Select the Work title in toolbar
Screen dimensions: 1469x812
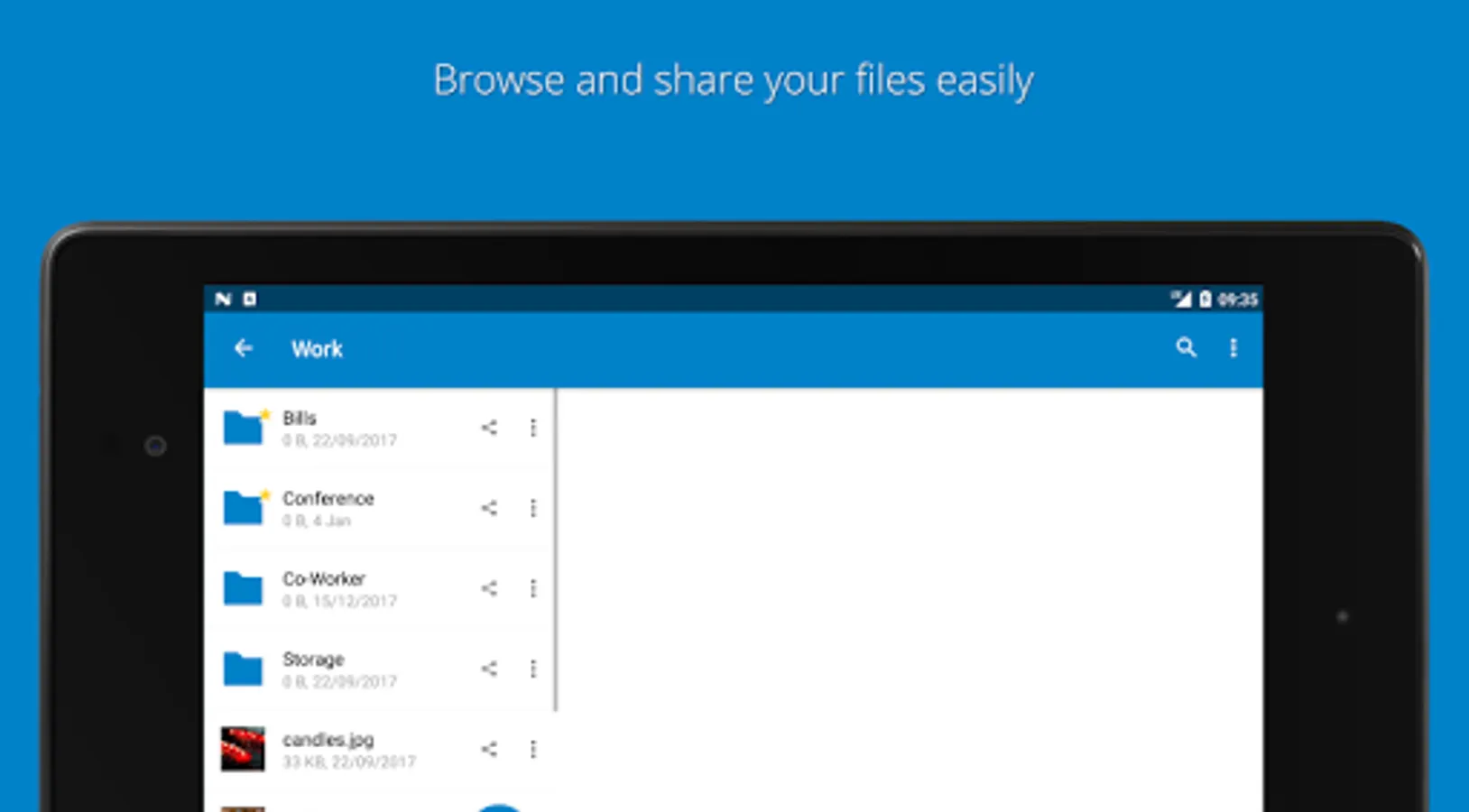coord(317,349)
